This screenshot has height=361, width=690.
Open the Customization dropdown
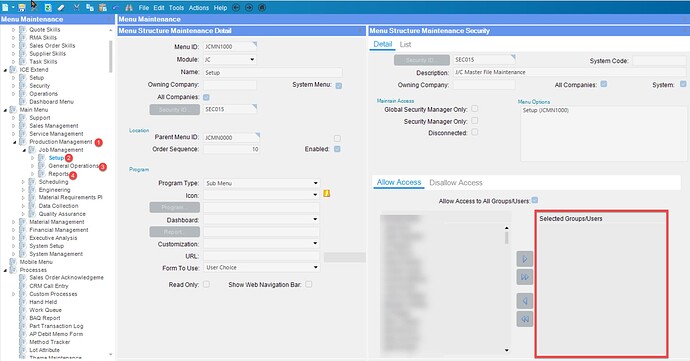316,243
